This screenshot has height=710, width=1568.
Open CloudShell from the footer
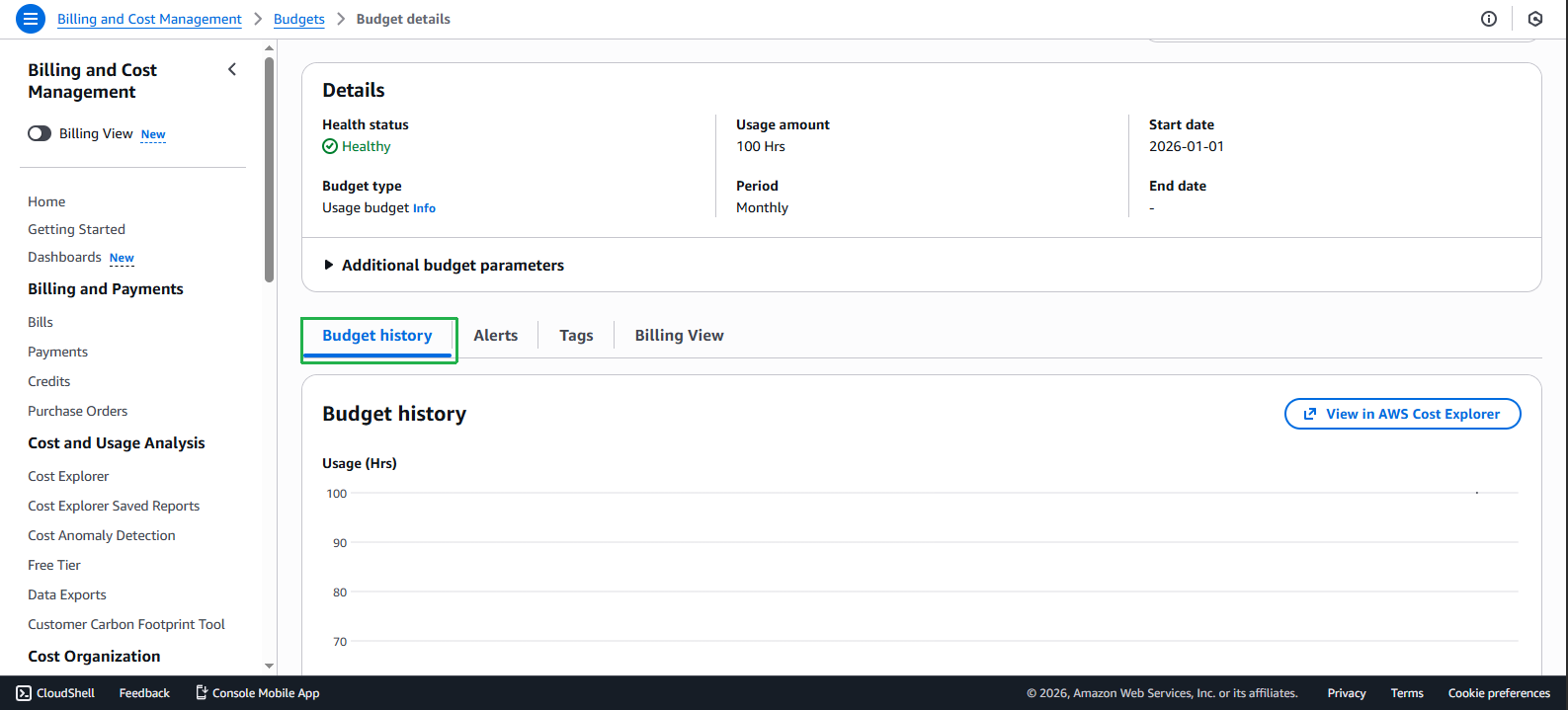click(x=56, y=693)
